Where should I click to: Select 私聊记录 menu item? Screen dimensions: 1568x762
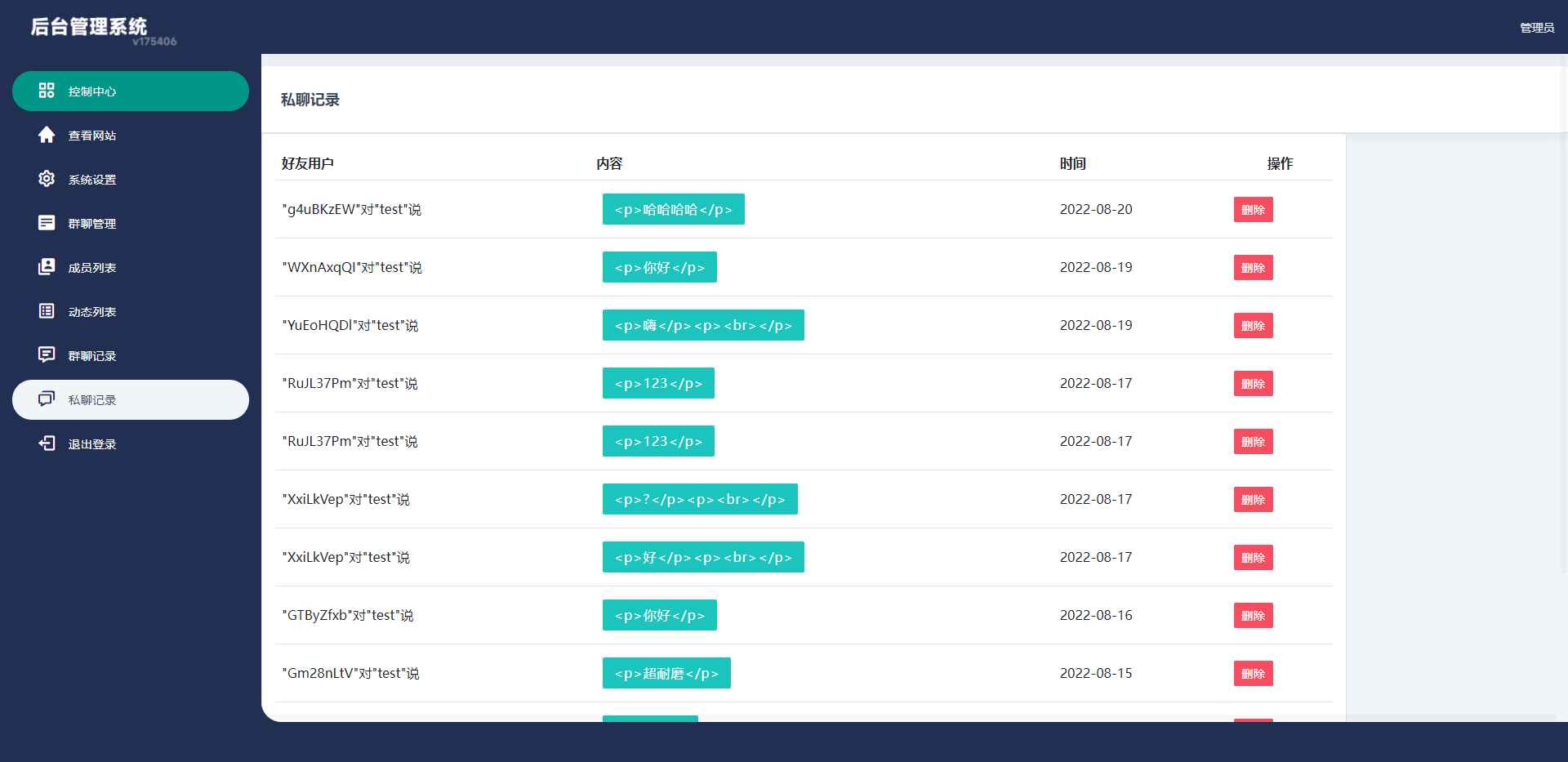point(131,399)
